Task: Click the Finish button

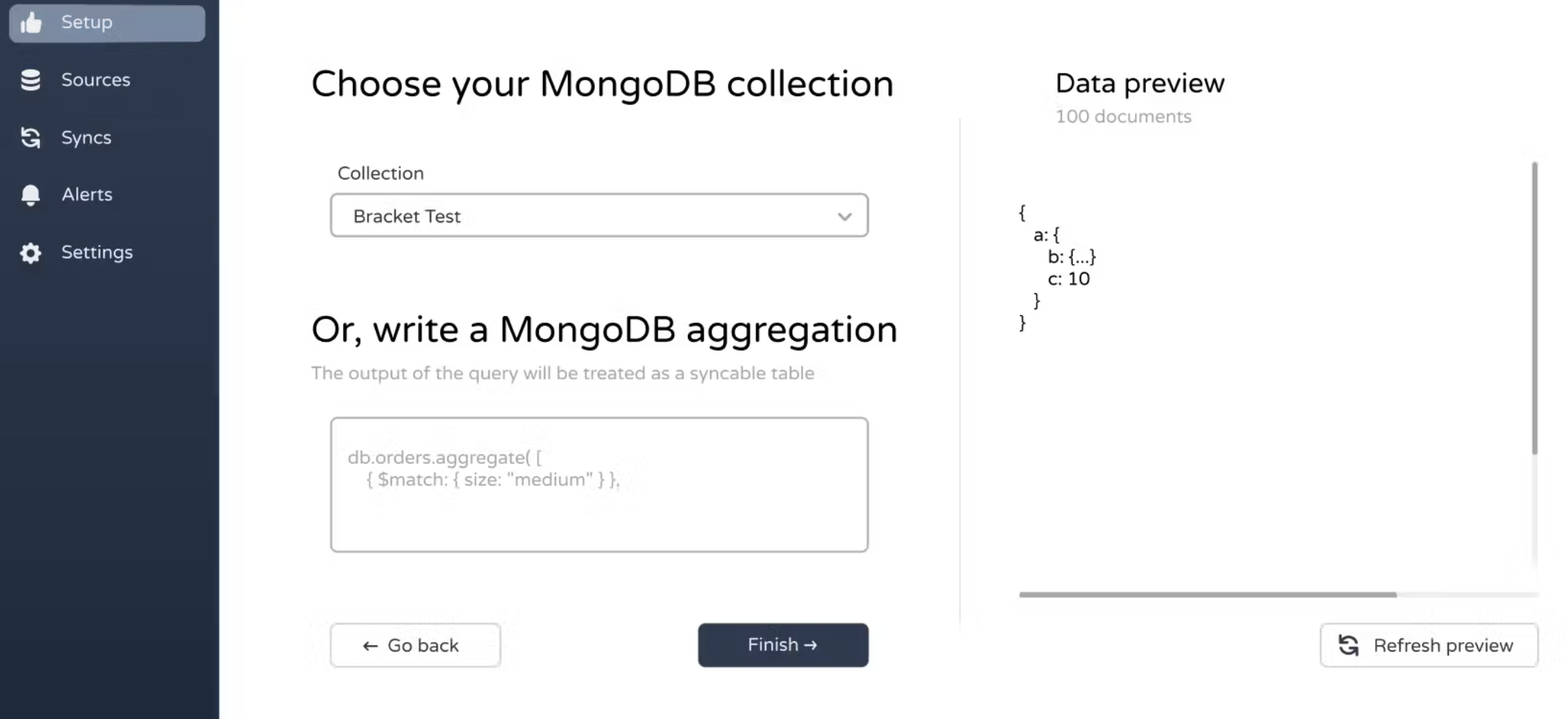Action: point(783,645)
